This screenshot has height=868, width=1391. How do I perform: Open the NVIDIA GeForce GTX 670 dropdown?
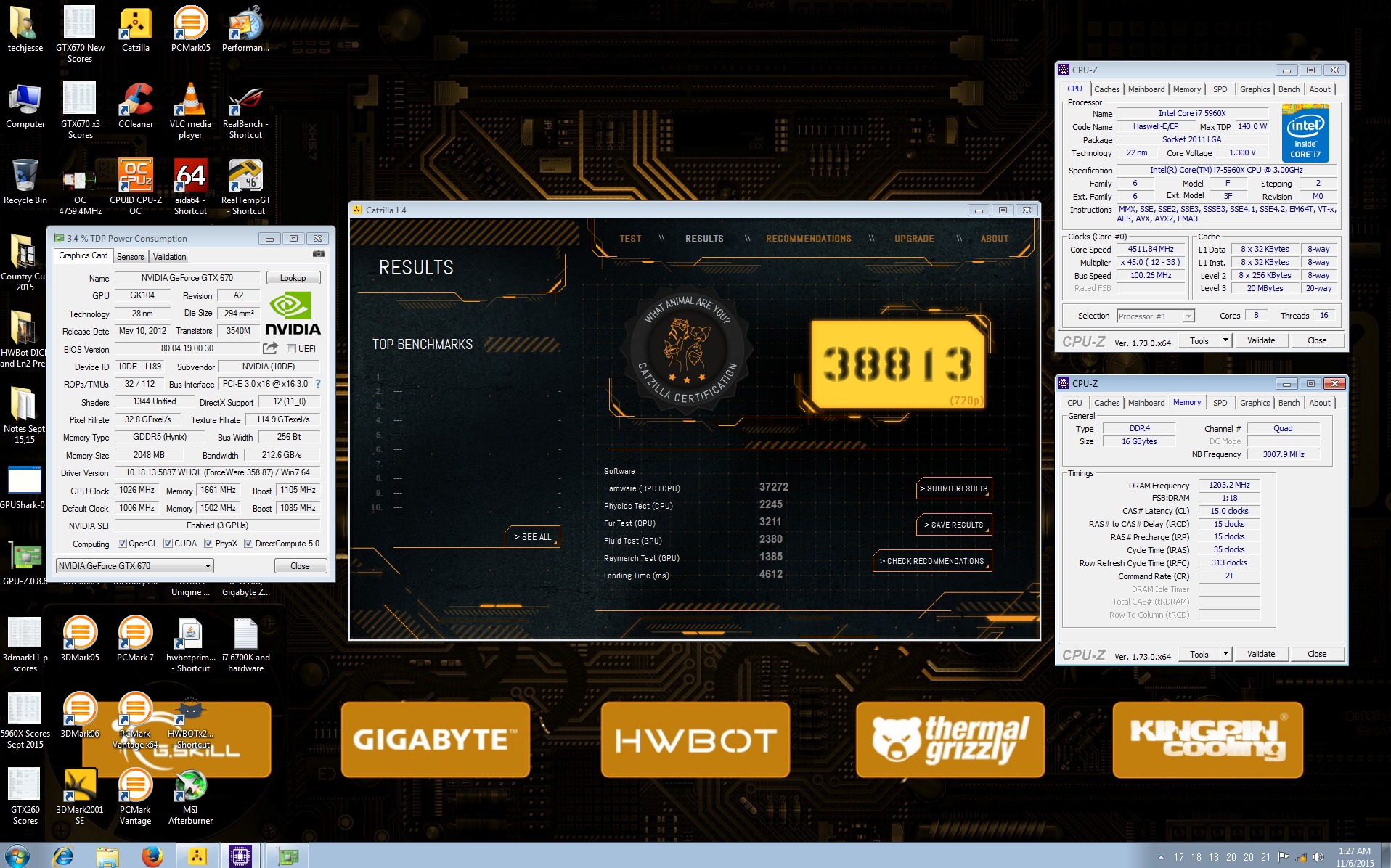tap(134, 566)
